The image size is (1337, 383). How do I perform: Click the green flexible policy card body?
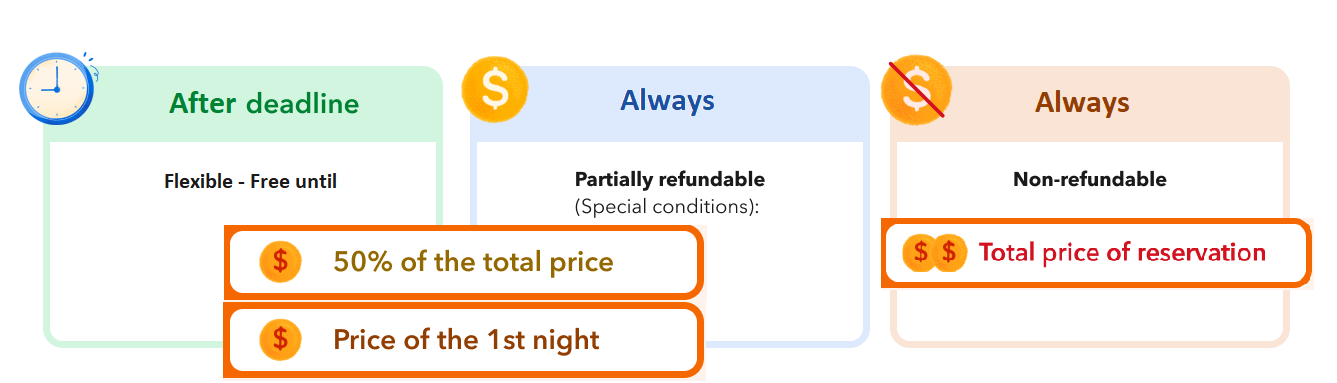pos(242,241)
